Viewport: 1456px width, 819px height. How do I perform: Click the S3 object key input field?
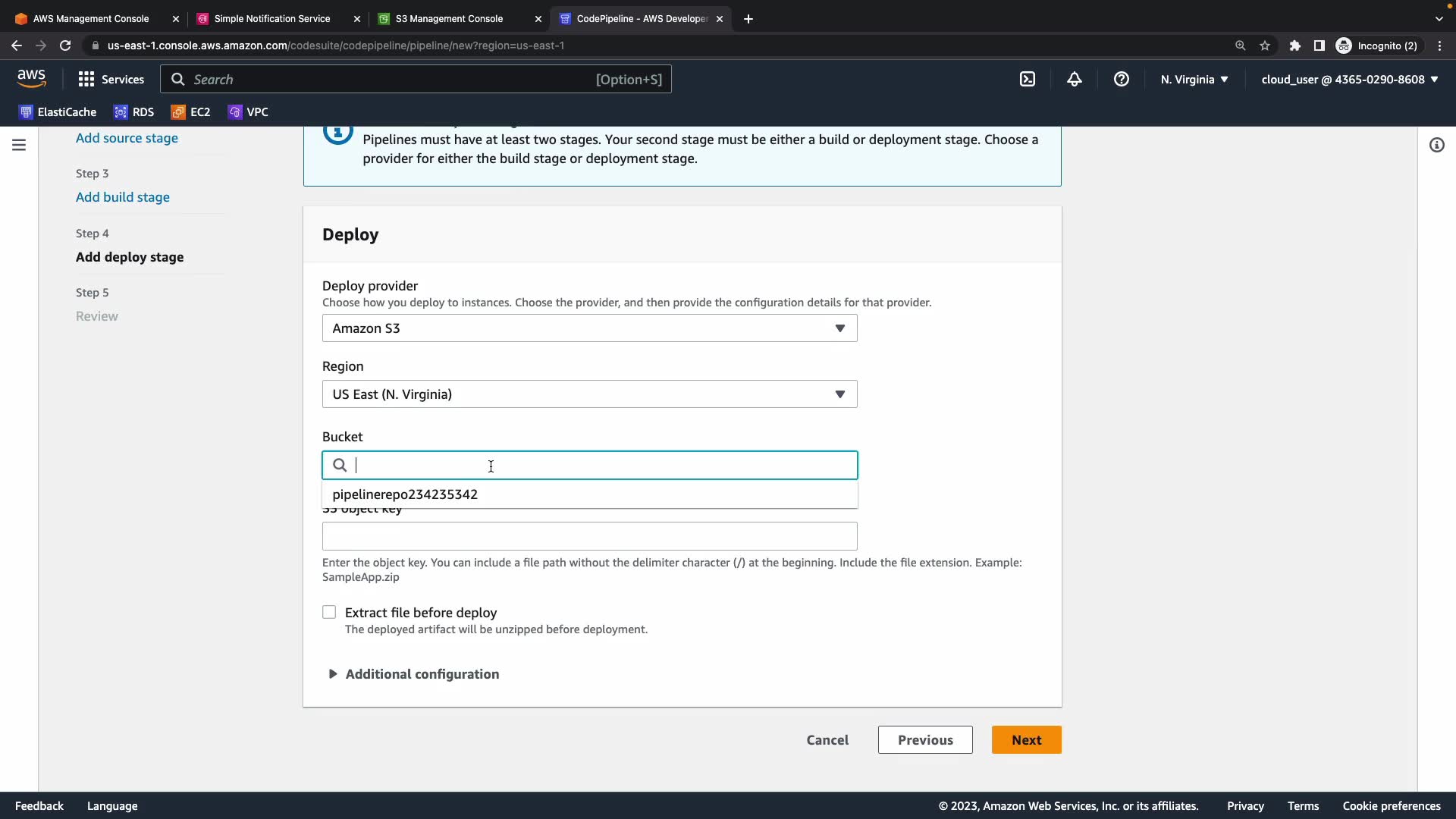pos(589,536)
